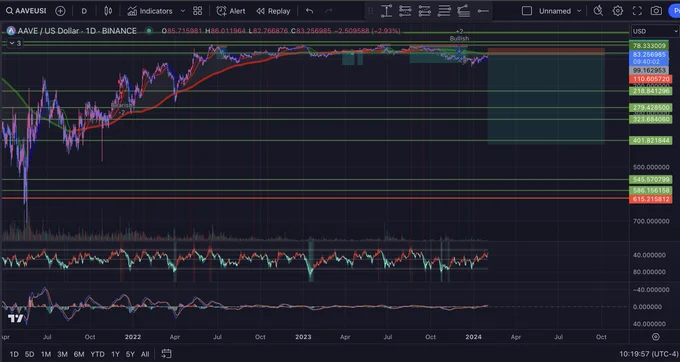Set range to 3M

62,354
